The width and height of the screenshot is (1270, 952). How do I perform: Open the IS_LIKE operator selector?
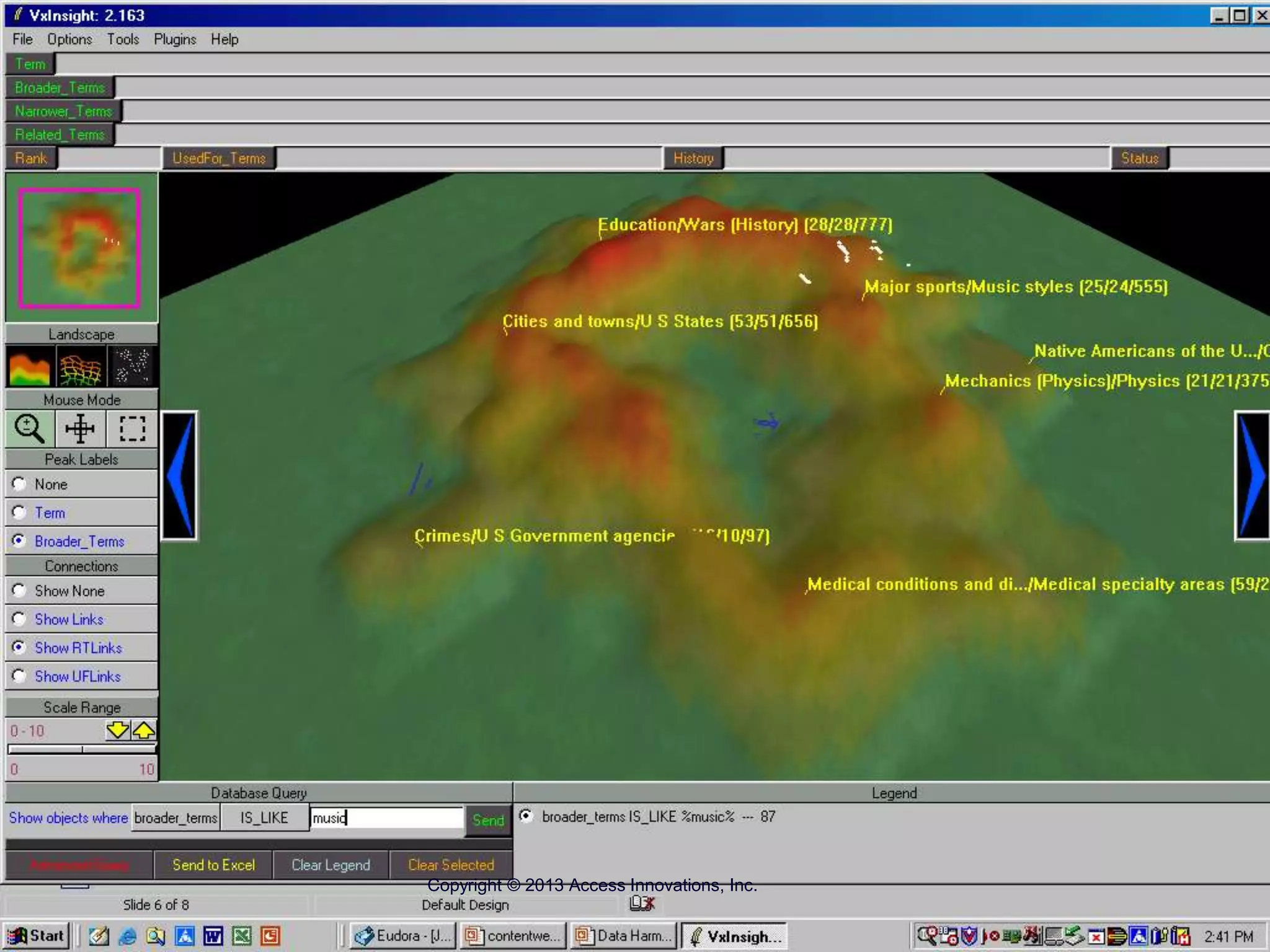[264, 818]
